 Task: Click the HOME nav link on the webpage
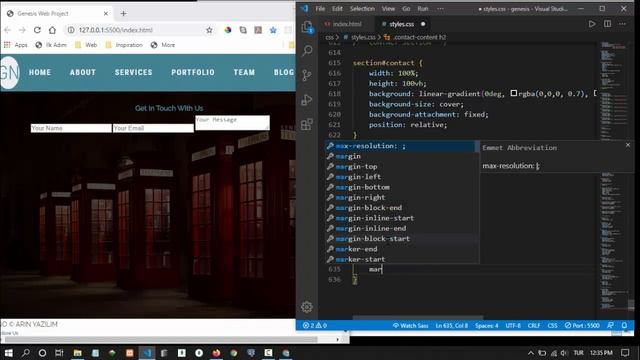pos(40,72)
